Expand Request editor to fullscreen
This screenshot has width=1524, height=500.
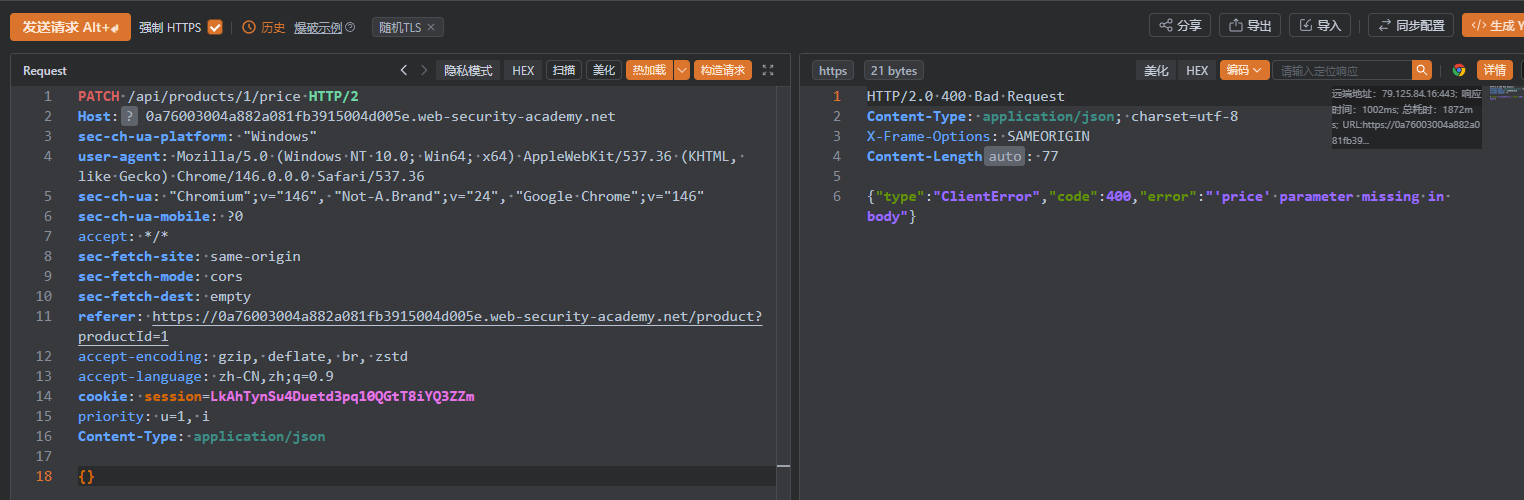pos(768,70)
